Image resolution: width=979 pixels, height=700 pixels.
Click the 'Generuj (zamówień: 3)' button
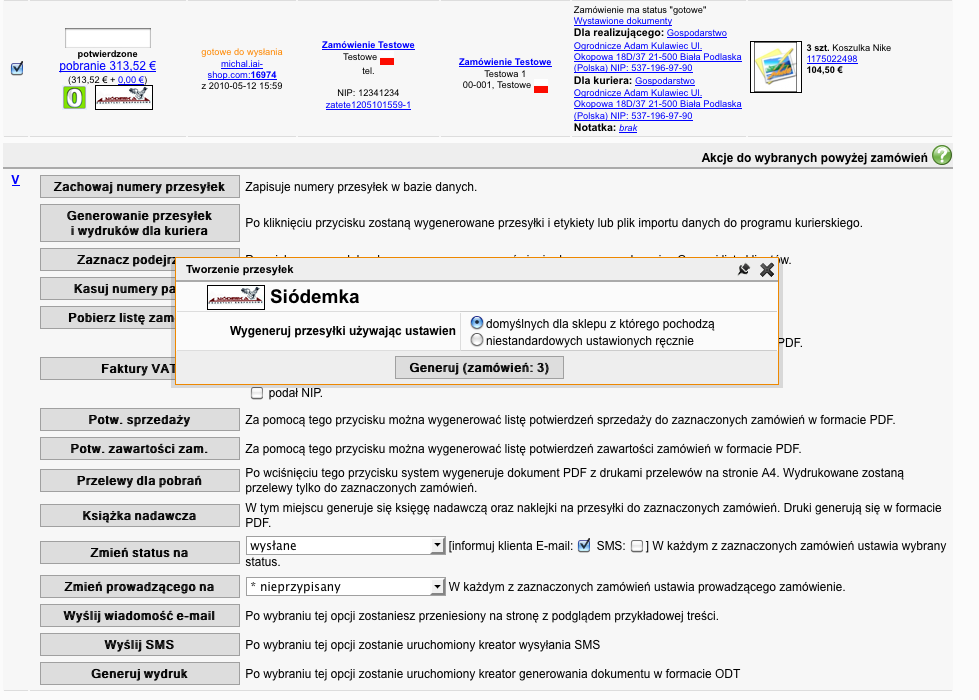pyautogui.click(x=480, y=368)
